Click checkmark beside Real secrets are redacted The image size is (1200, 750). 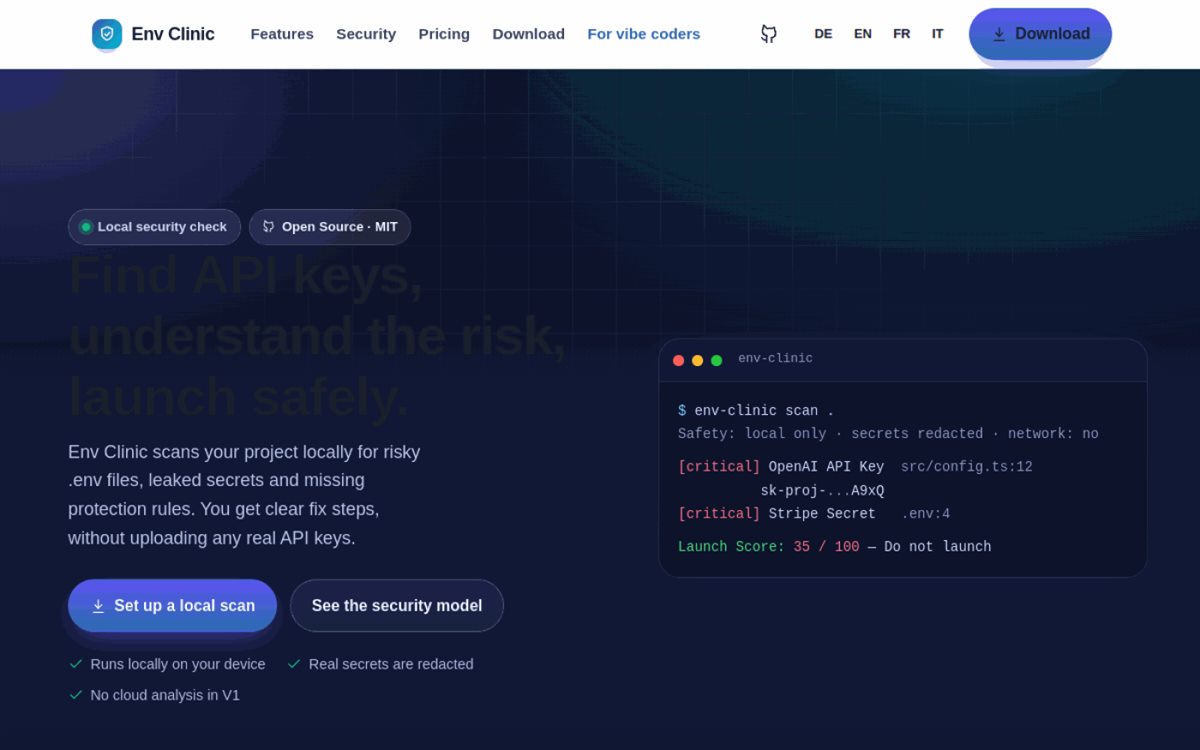click(x=294, y=664)
